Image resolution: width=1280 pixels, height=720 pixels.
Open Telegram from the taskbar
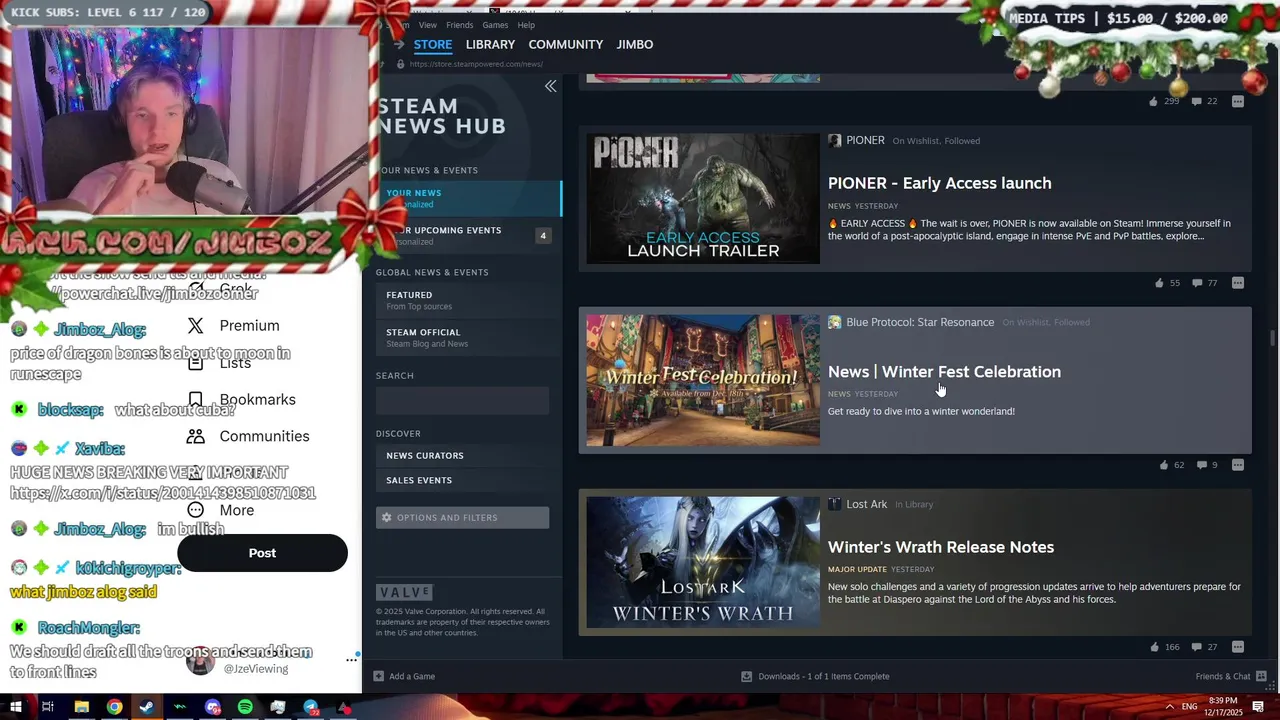311,707
